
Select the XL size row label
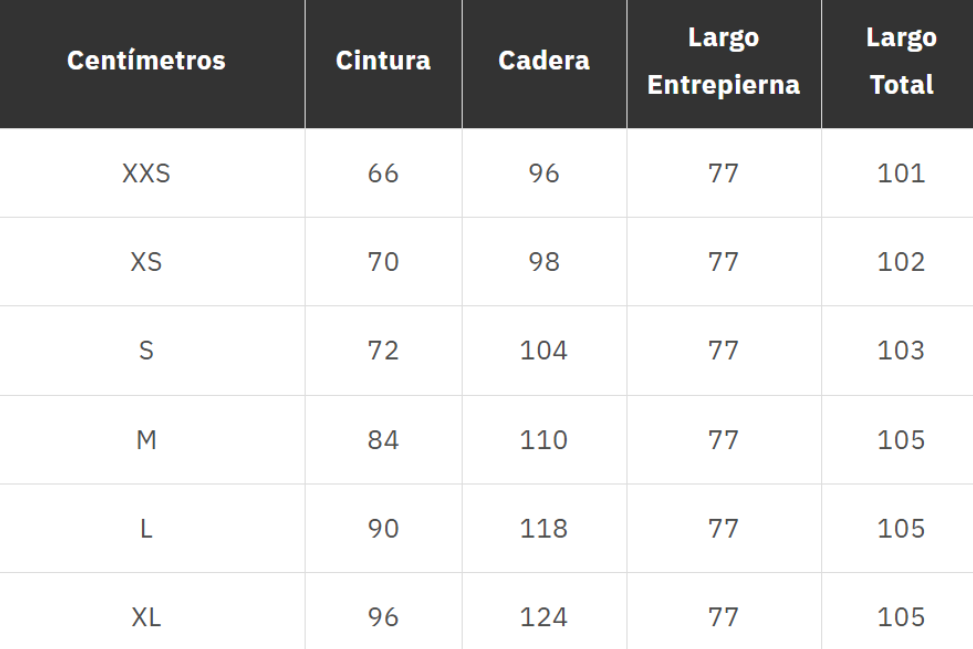[146, 617]
